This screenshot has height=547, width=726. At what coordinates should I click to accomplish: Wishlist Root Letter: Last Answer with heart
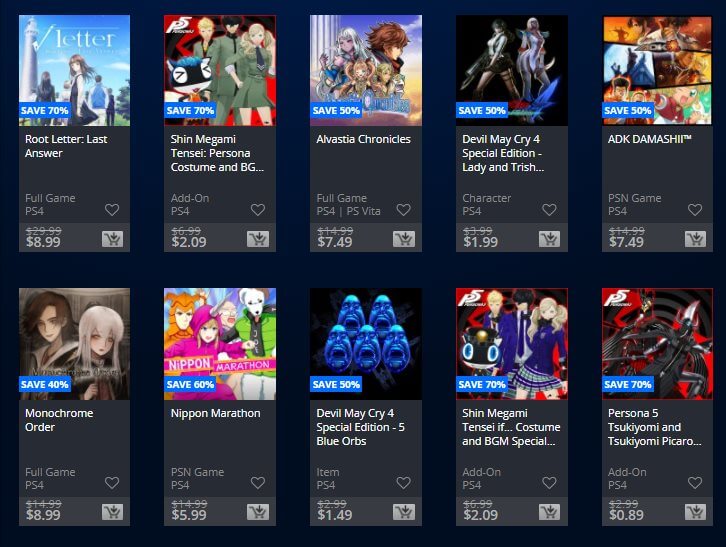click(x=112, y=210)
